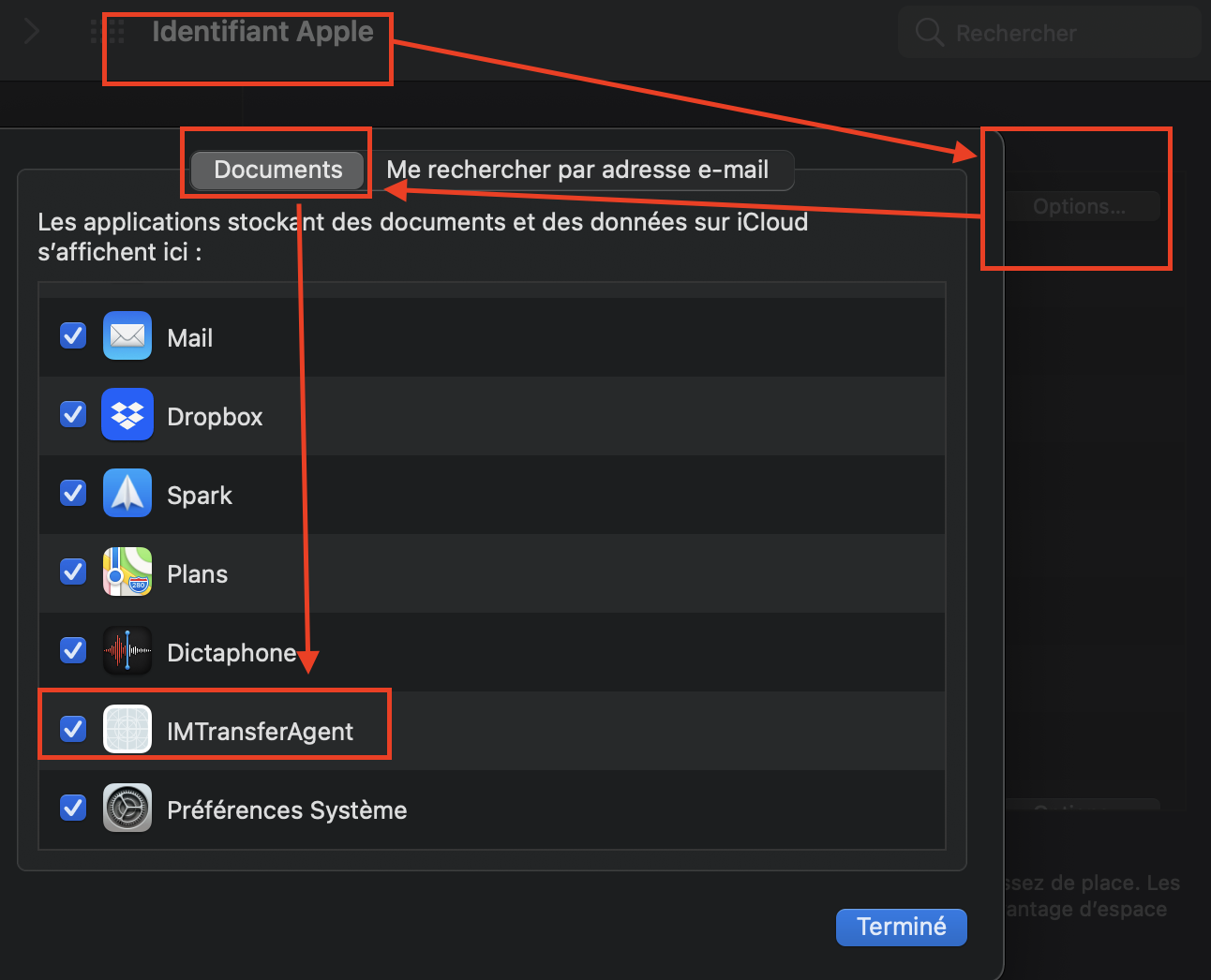
Task: Select the Préférences Système row label
Action: coord(287,810)
